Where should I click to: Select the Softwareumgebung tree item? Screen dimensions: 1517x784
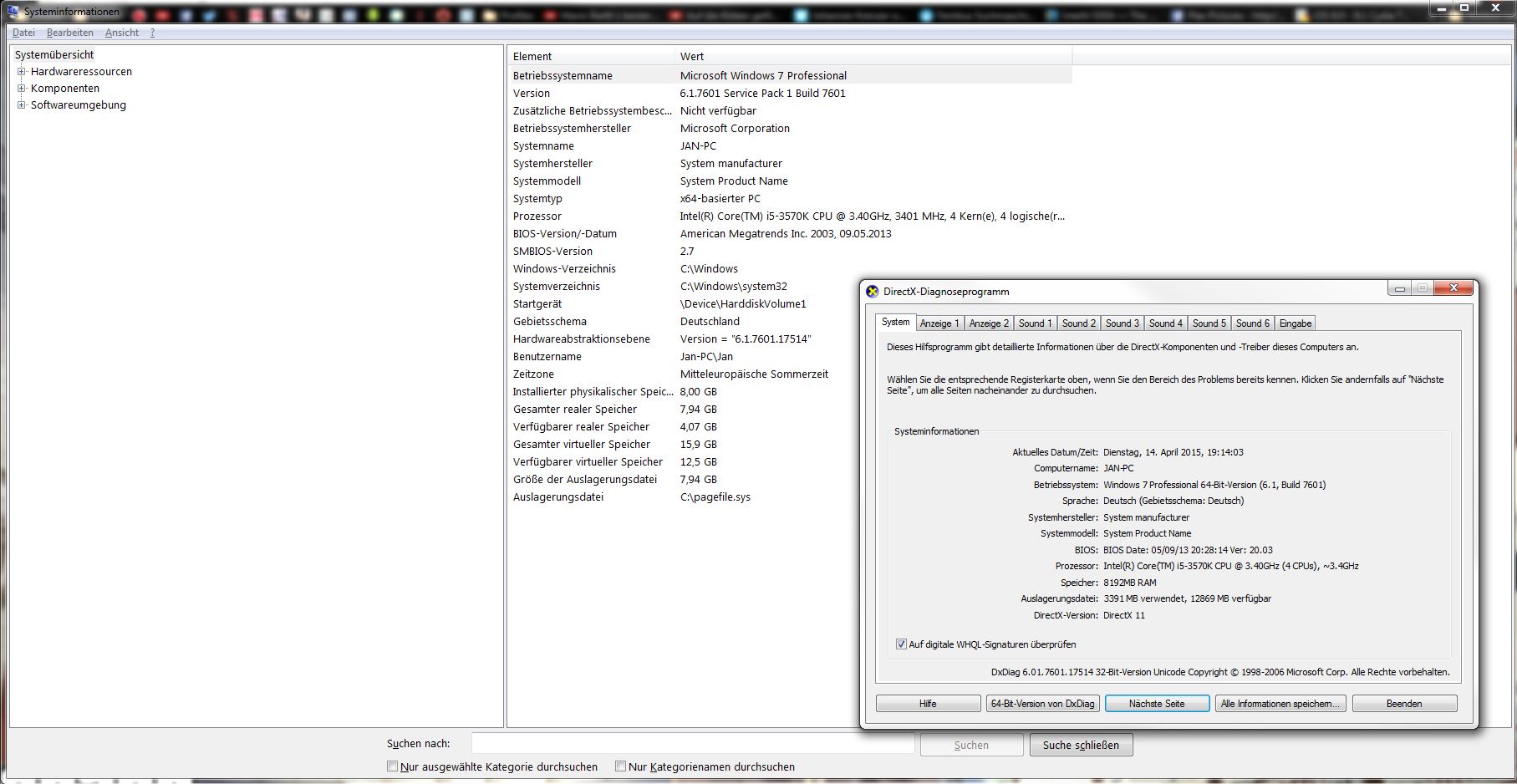(79, 104)
